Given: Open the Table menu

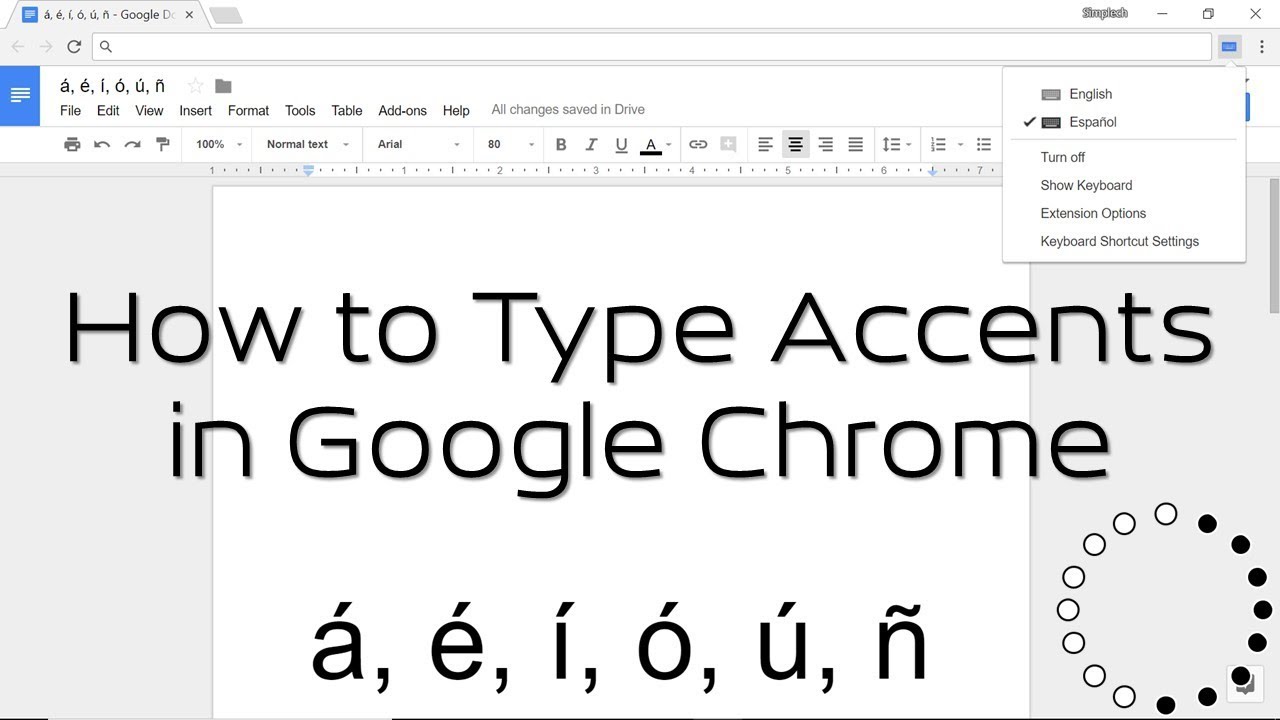Looking at the screenshot, I should point(347,110).
